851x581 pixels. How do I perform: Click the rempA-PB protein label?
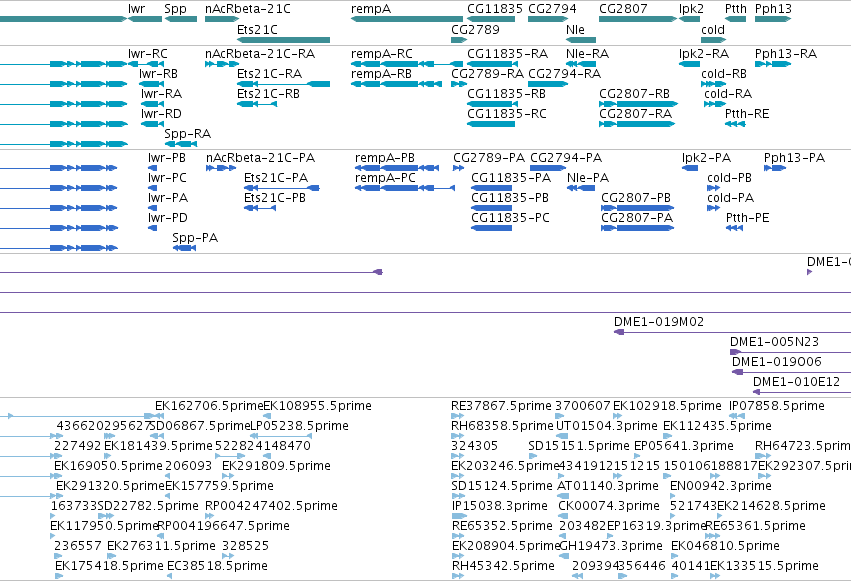pos(385,158)
